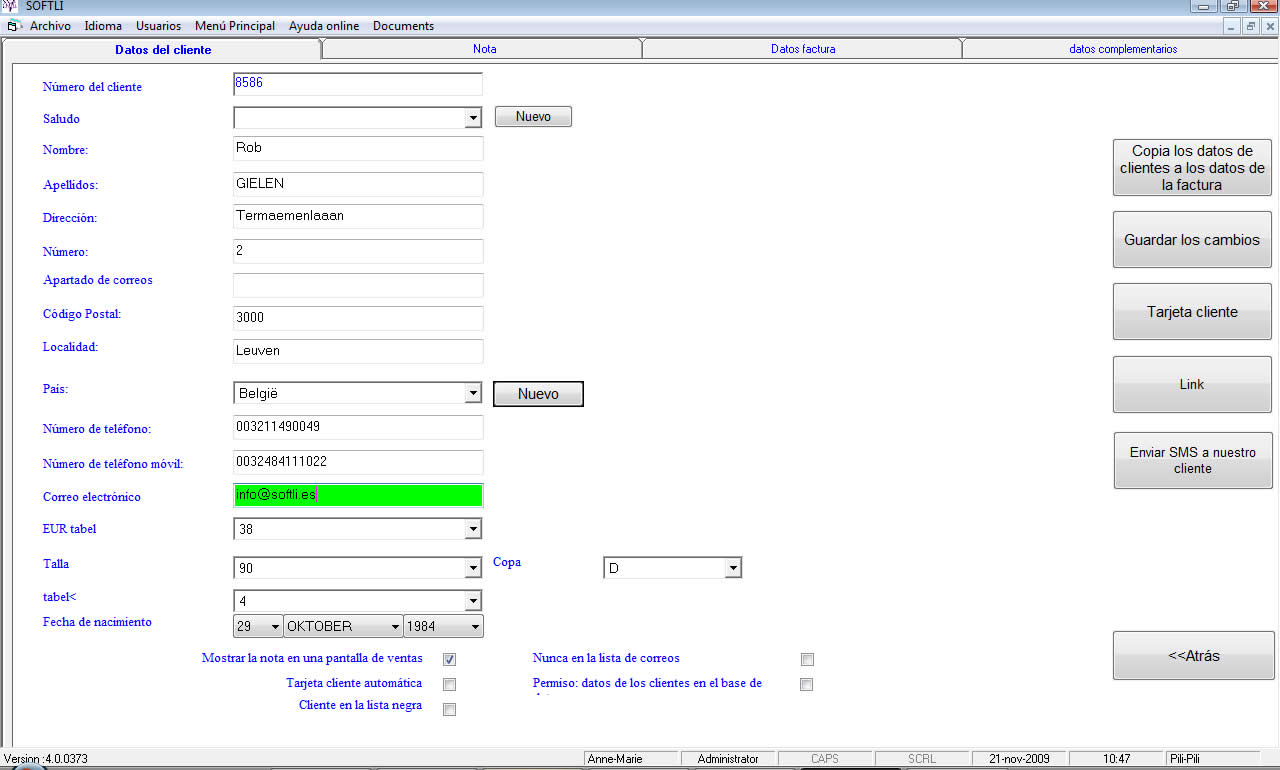
Task: Switch to the Nota tab
Action: pyautogui.click(x=484, y=49)
